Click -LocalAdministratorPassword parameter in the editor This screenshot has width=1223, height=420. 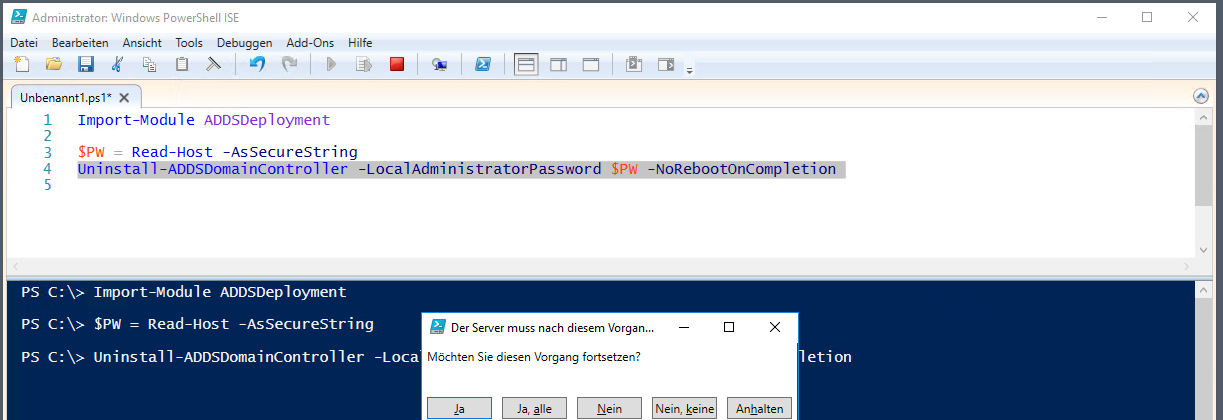pyautogui.click(x=479, y=169)
